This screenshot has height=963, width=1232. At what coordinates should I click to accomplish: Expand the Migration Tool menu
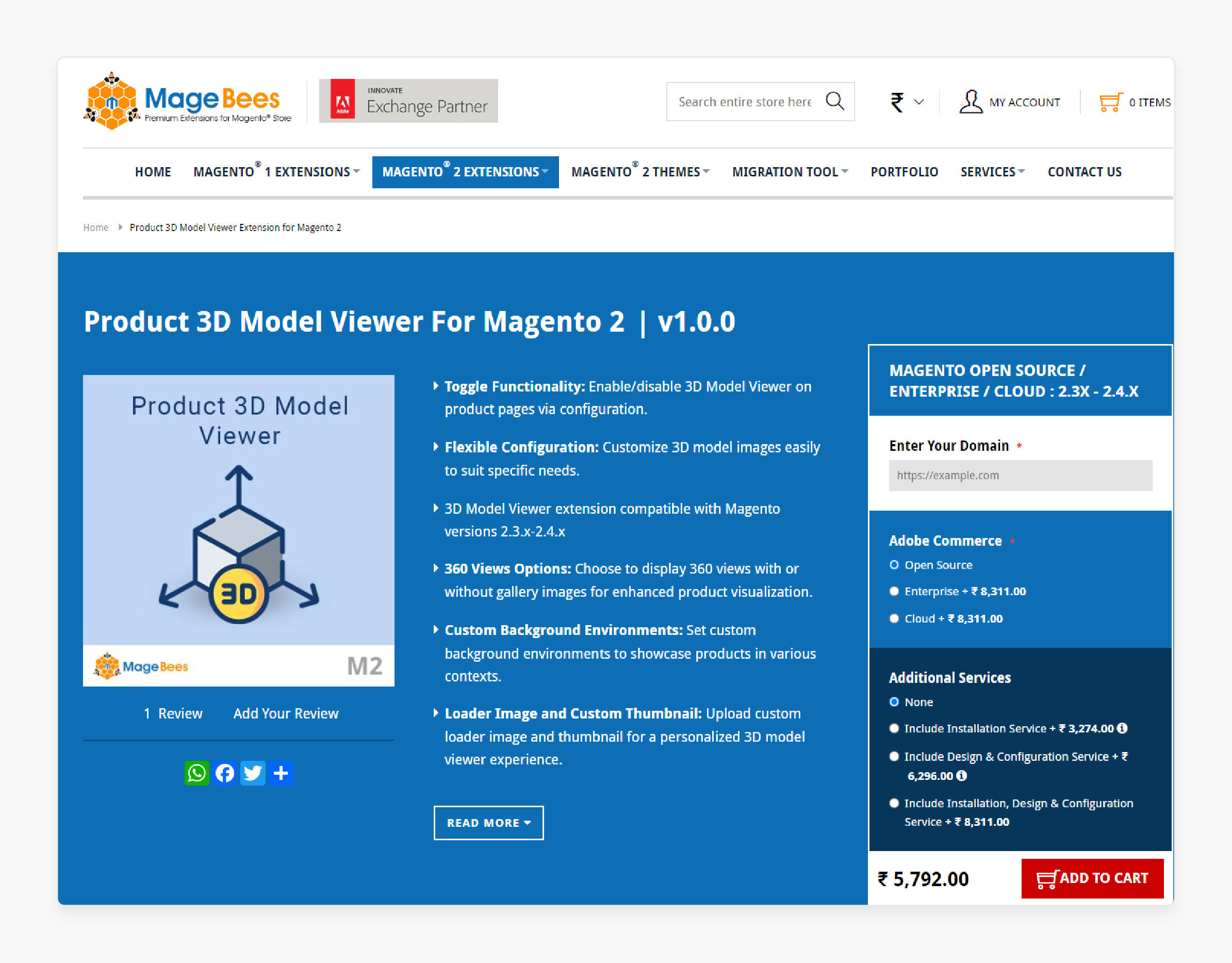point(791,171)
